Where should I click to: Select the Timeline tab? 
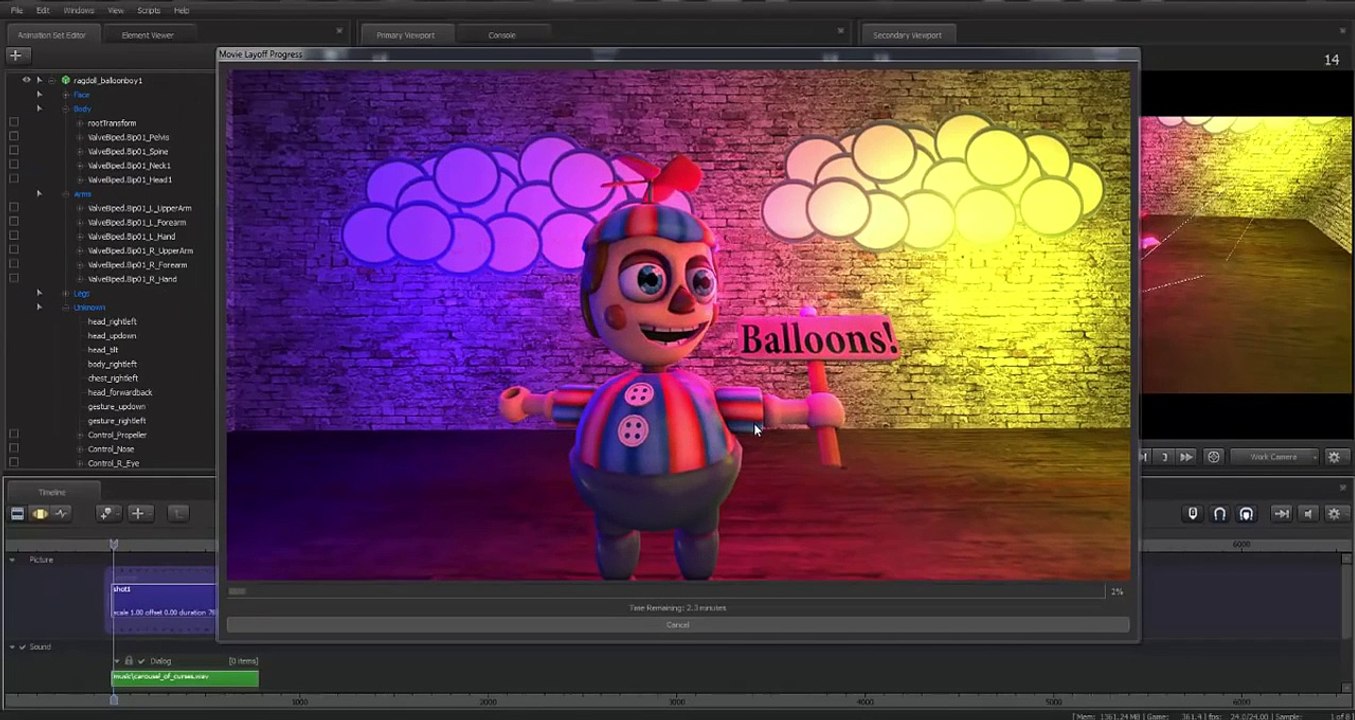click(52, 492)
